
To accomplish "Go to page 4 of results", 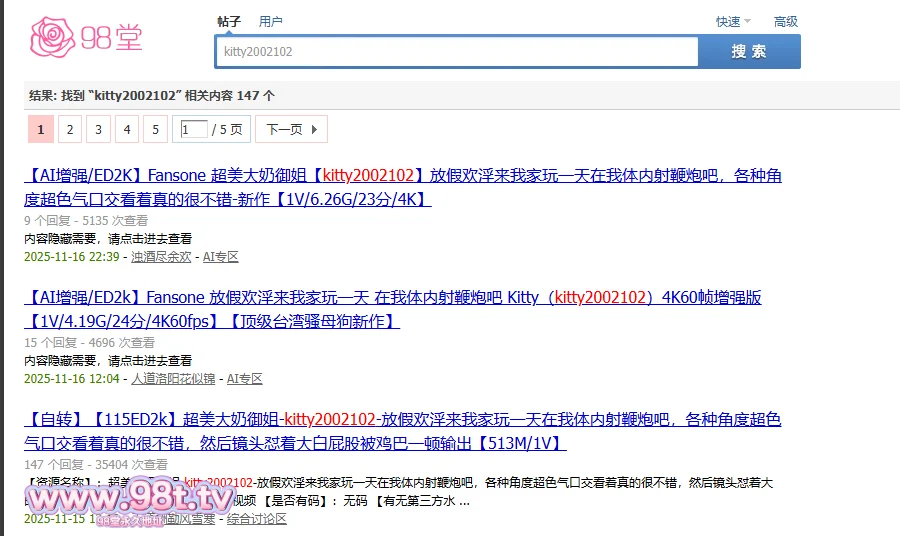I will (x=126, y=129).
